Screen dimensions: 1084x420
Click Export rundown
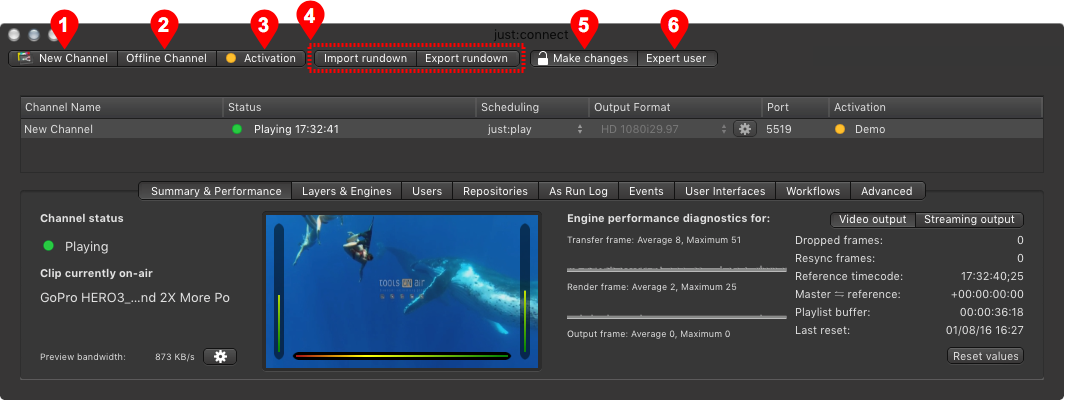[467, 59]
